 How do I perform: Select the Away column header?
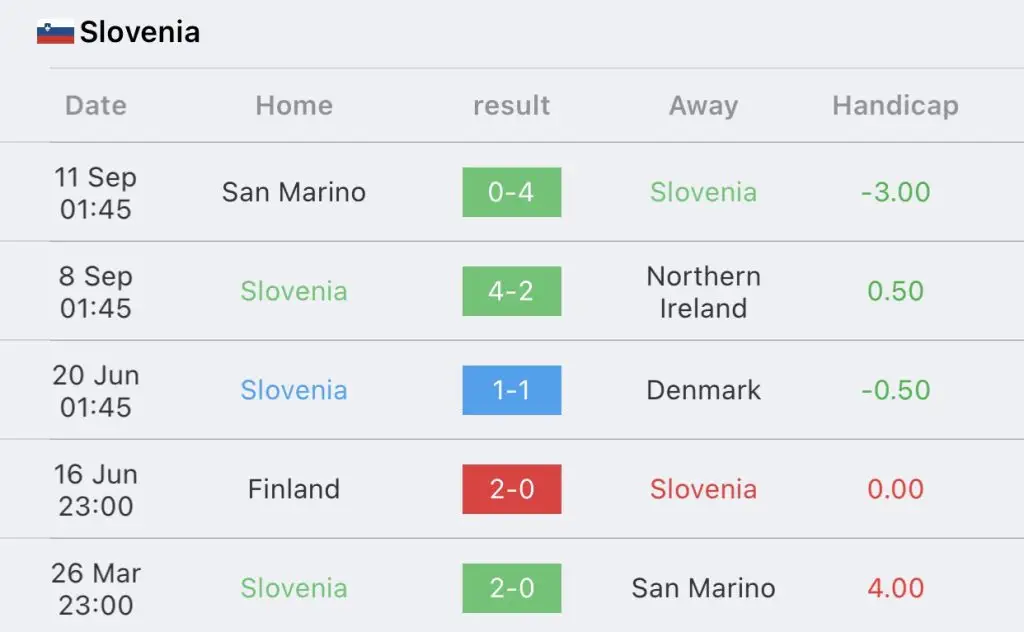point(703,105)
